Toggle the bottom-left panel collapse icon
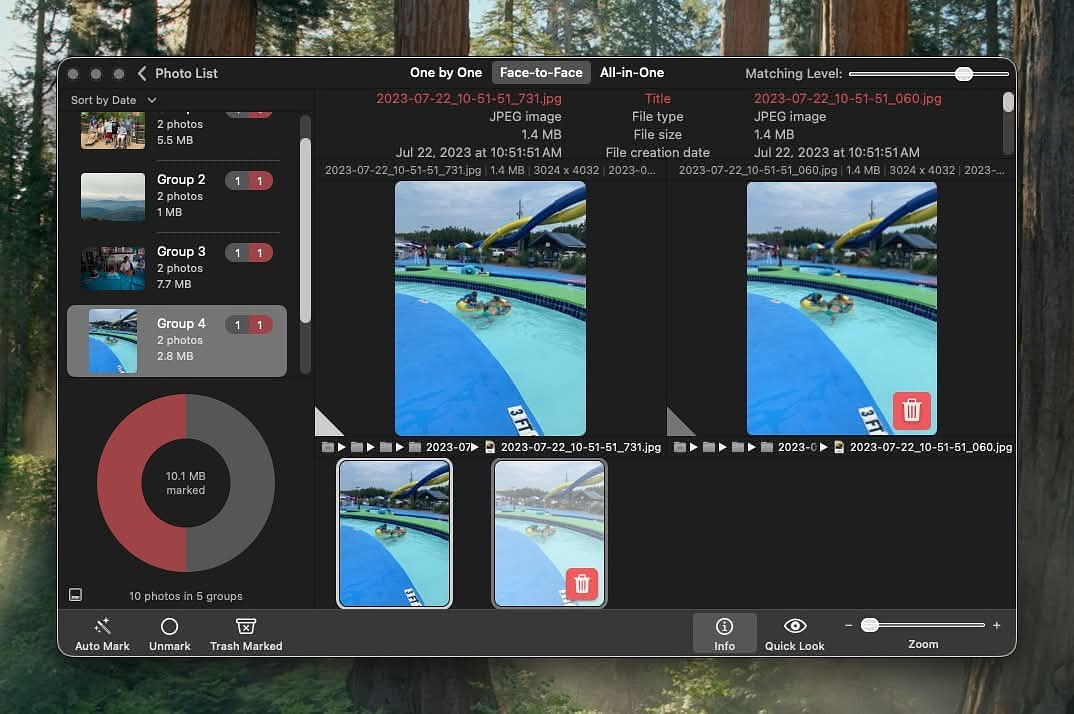 (75, 595)
